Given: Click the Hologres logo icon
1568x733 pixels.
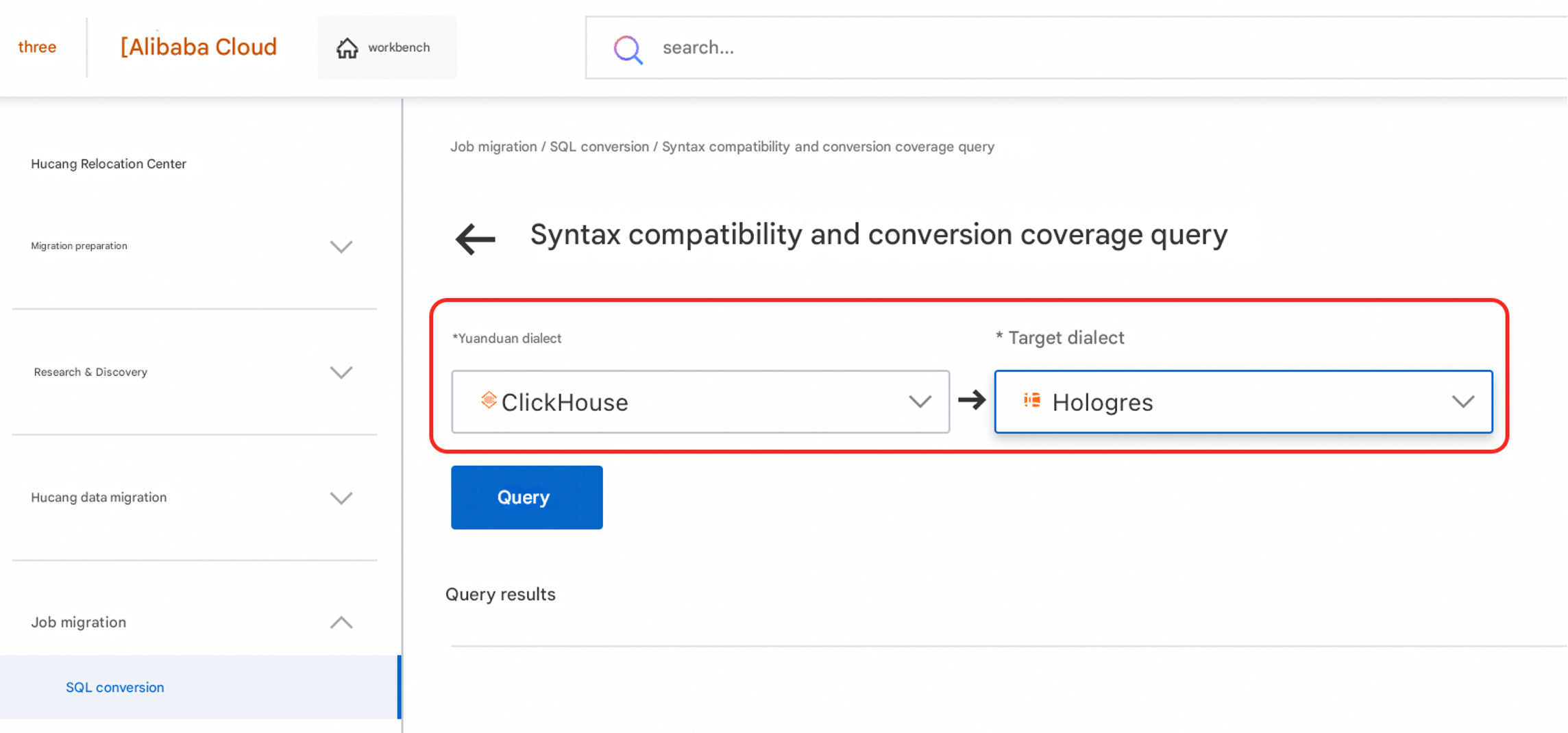Looking at the screenshot, I should tap(1032, 400).
